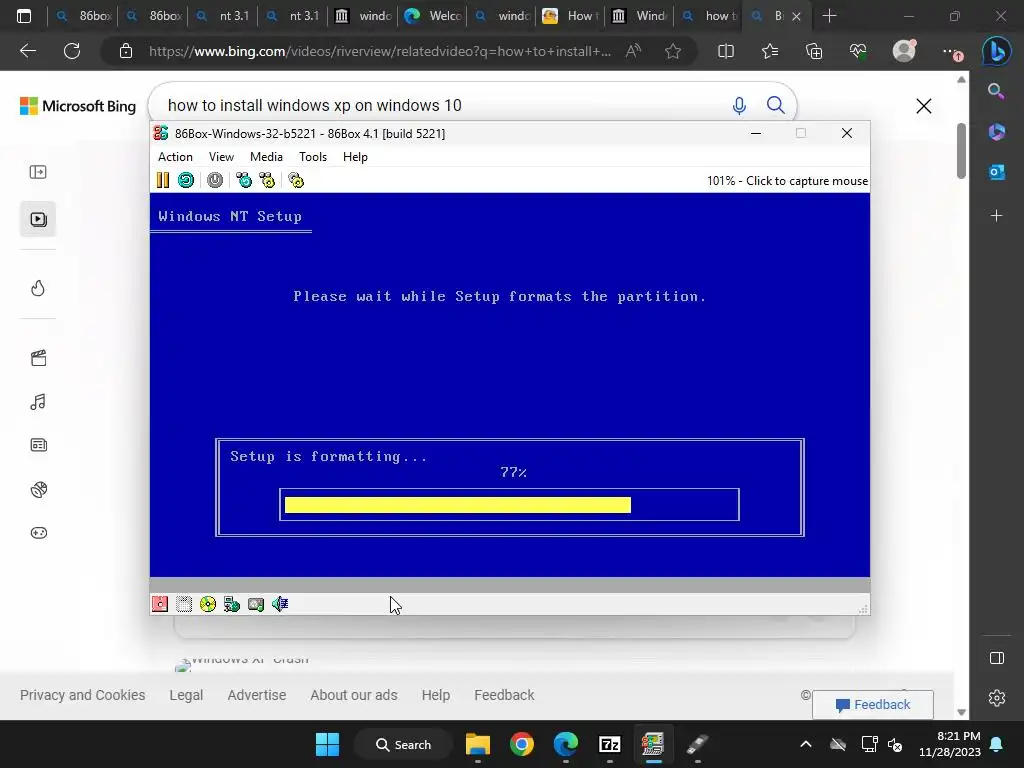Show hidden system tray icons chevron
The height and width of the screenshot is (768, 1024).
pos(806,744)
